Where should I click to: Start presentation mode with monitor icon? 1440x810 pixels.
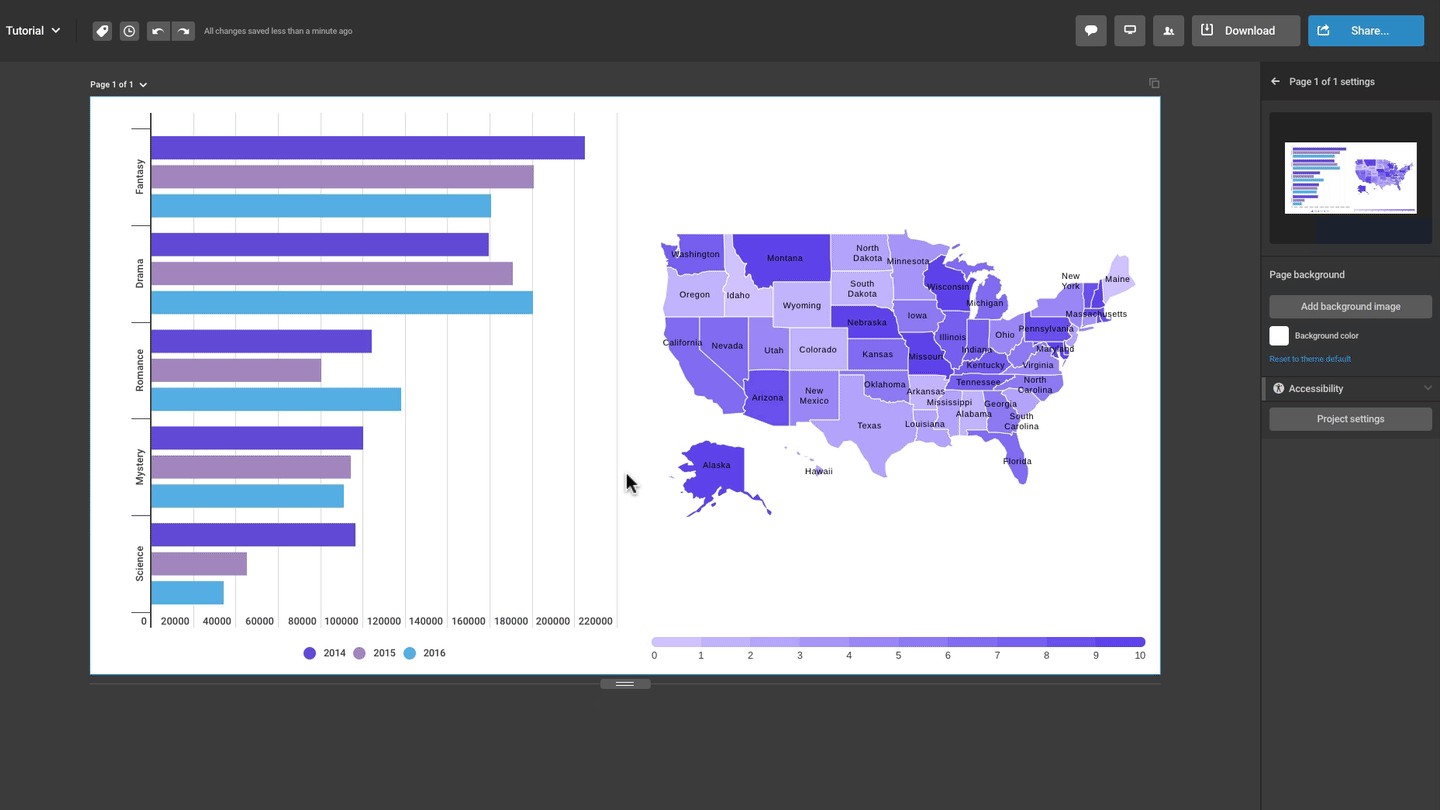pos(1130,30)
